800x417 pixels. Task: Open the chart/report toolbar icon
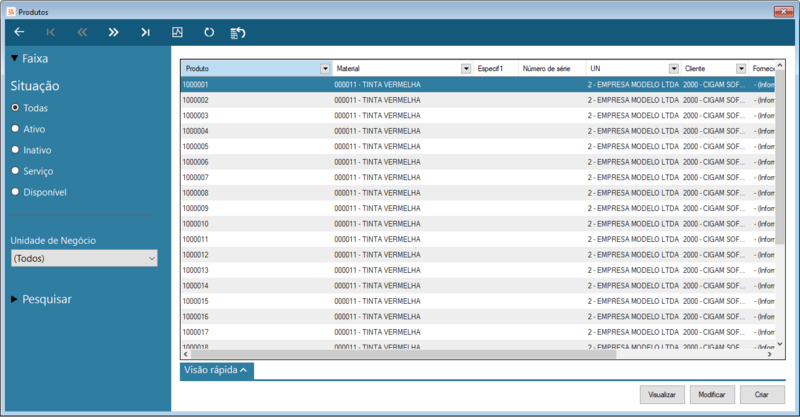click(x=177, y=32)
